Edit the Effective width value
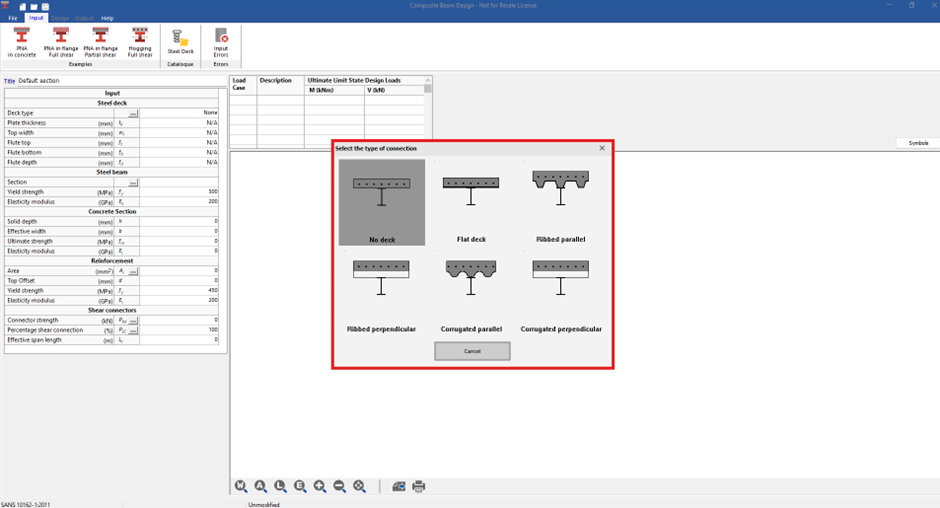Screen dimensions: 940x508 179,232
